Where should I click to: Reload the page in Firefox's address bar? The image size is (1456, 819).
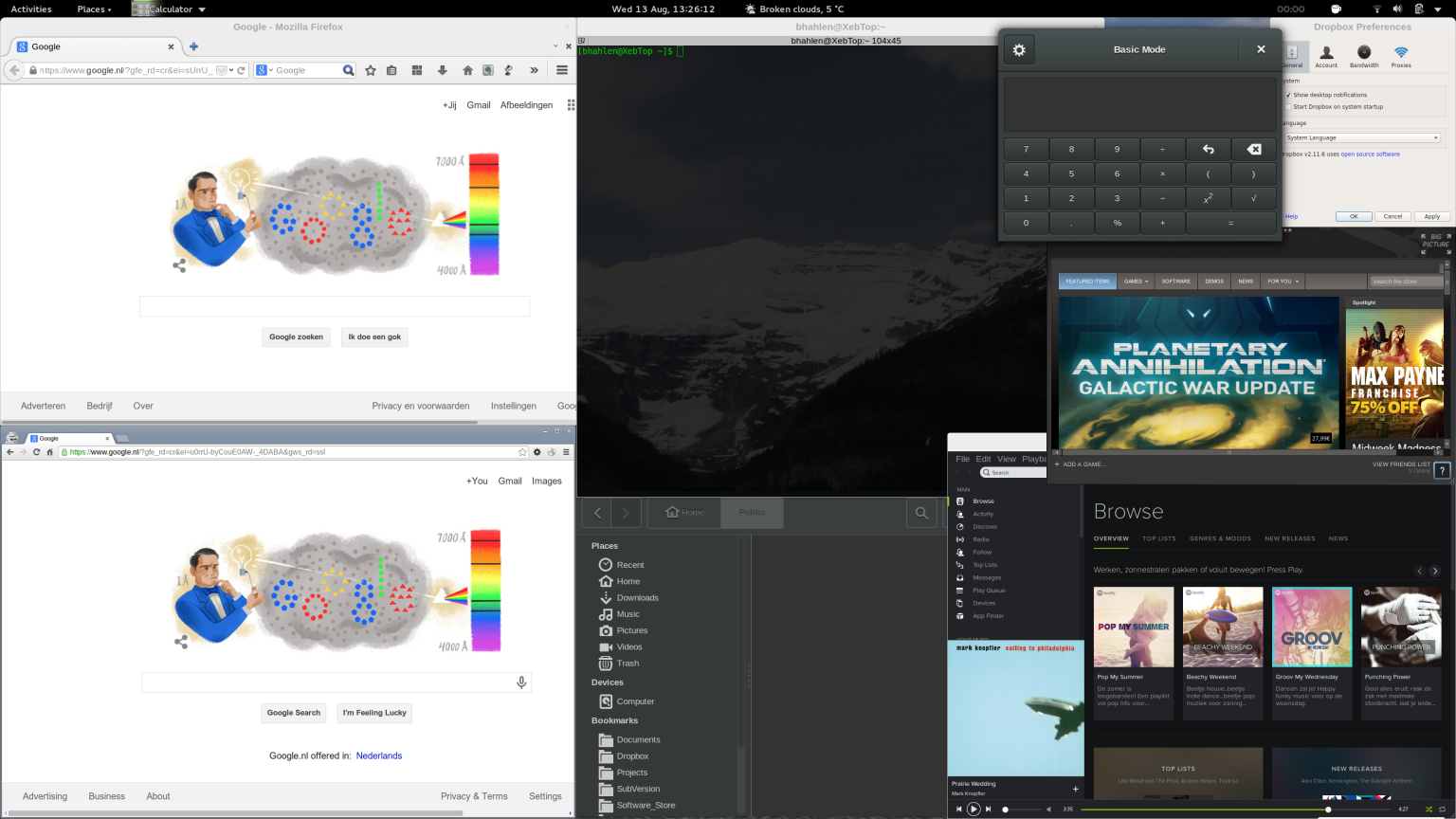point(242,70)
